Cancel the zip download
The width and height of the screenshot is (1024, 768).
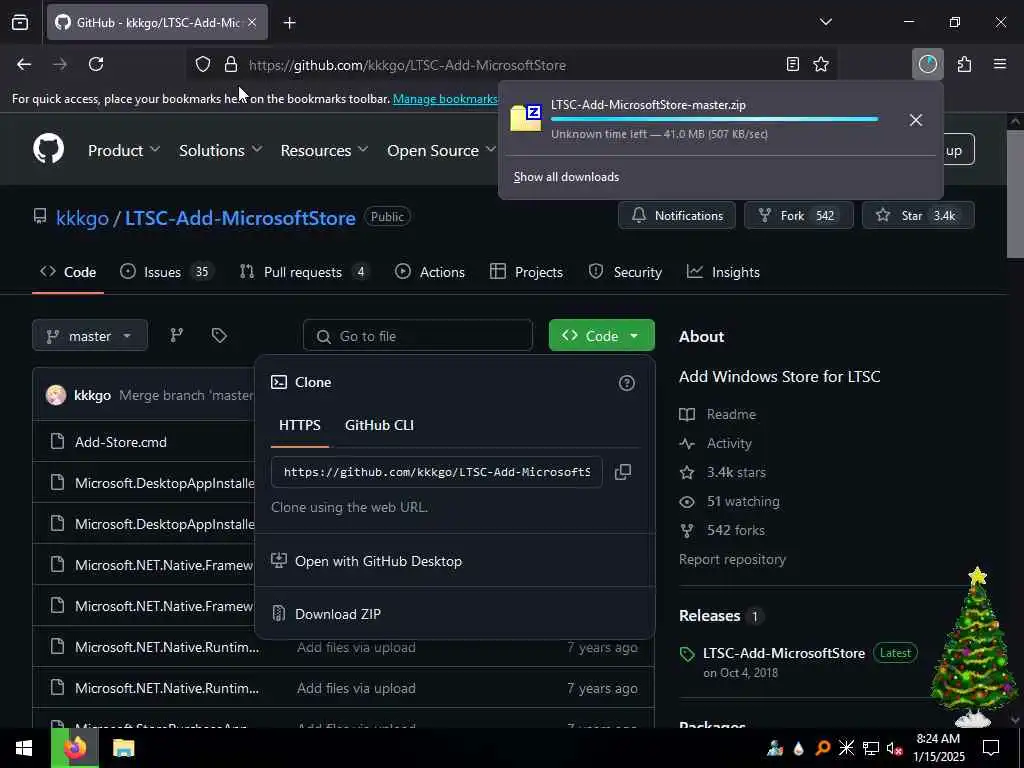[916, 120]
